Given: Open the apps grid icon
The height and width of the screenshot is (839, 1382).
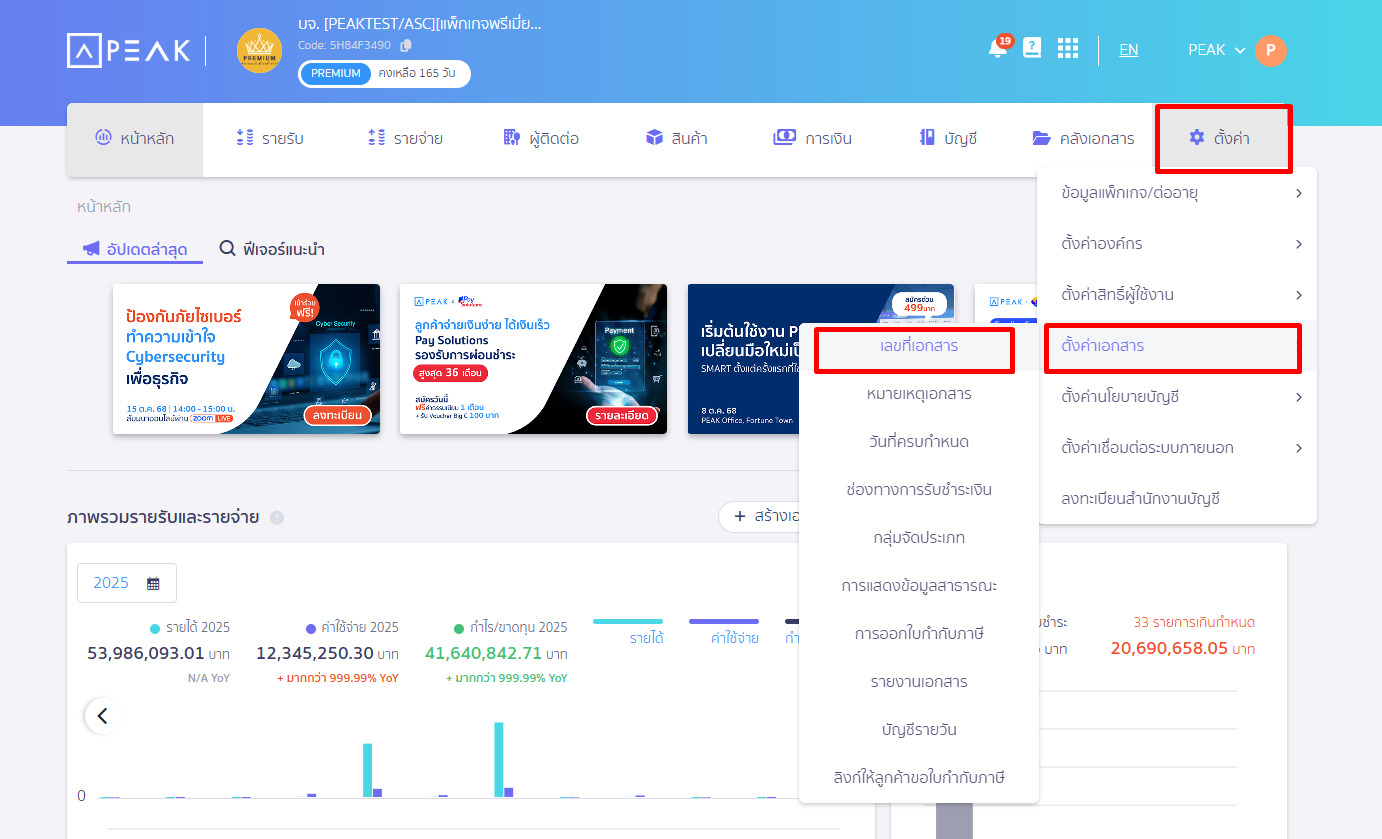Looking at the screenshot, I should [x=1068, y=49].
